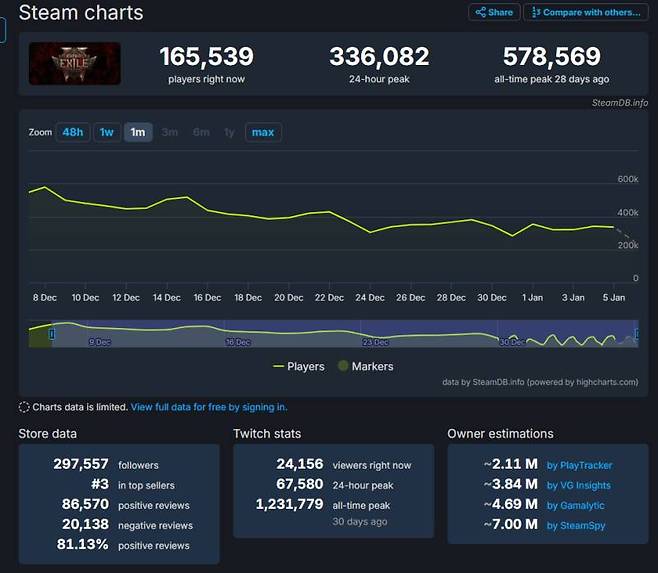Grab the left navigator range handle
Screen dimensions: 658x573
pyautogui.click(x=52, y=334)
